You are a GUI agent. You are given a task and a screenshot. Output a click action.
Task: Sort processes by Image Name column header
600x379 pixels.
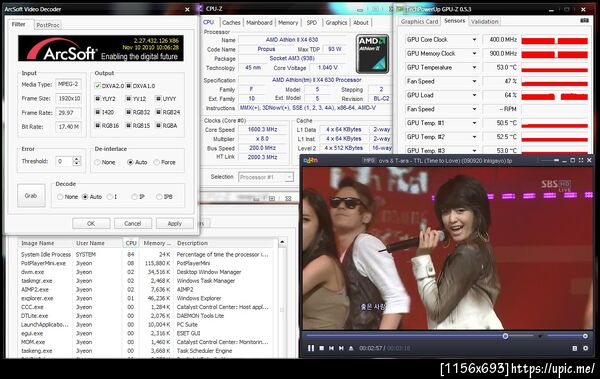[x=45, y=243]
